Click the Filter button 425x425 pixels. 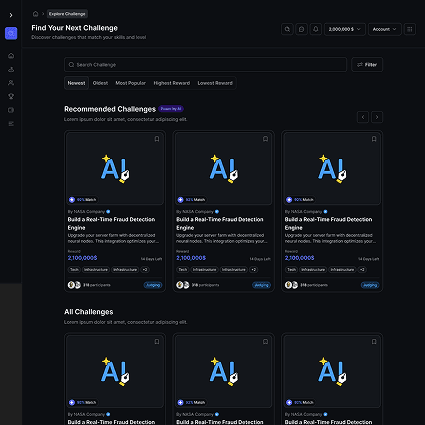point(367,65)
